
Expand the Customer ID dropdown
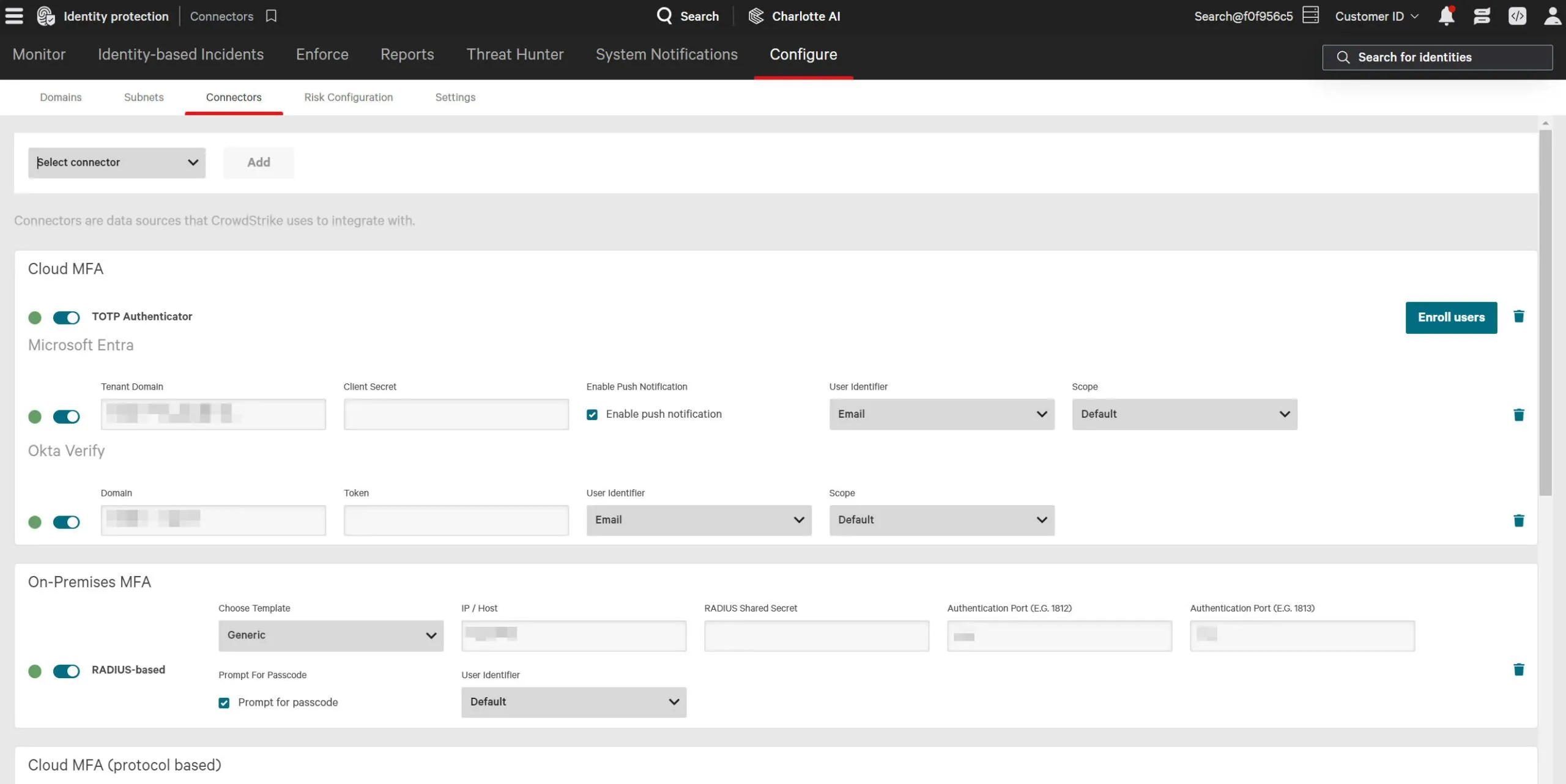pyautogui.click(x=1376, y=17)
